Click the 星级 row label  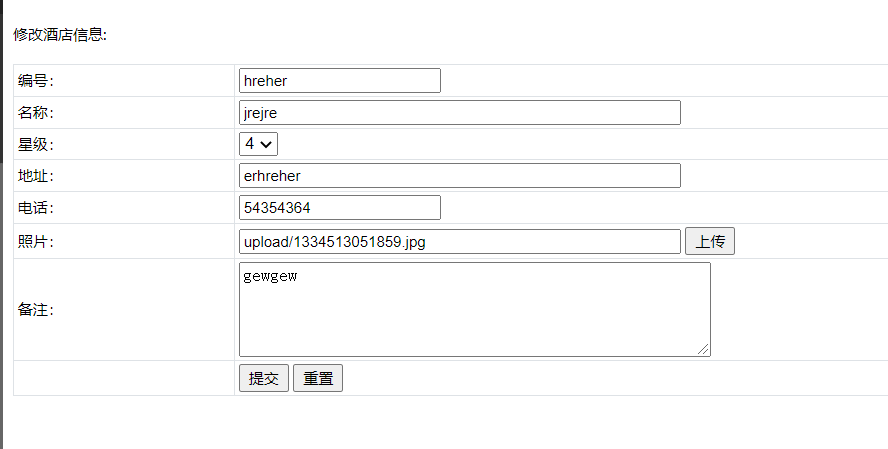coord(36,145)
